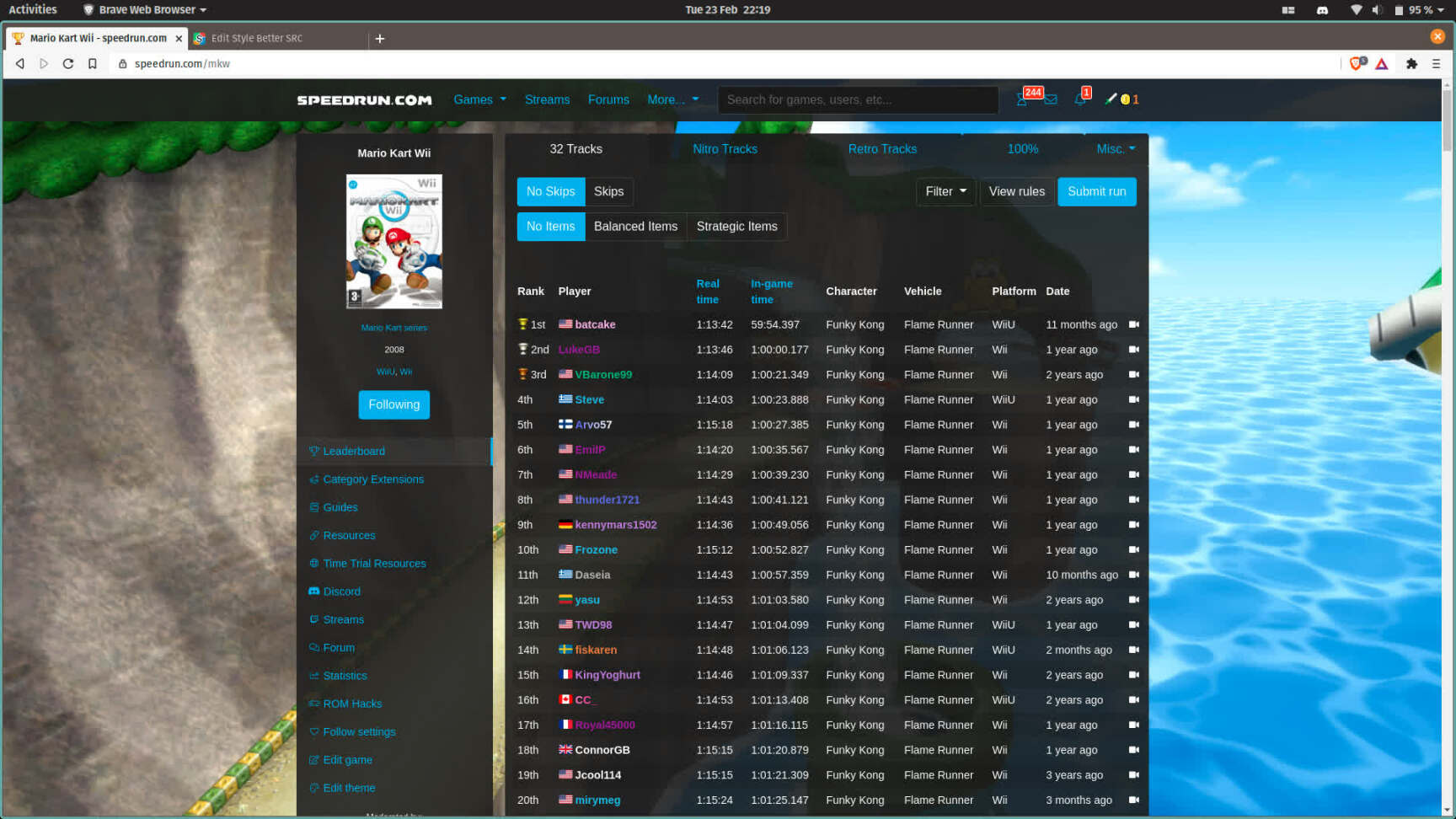Open the Activities overview

[33, 10]
